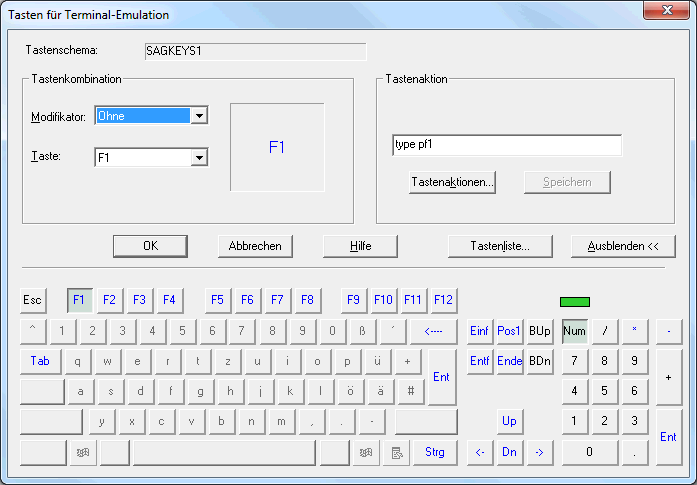Screen dimensions: 697x485
Task: Click the Tastenaktion input field
Action: (507, 145)
